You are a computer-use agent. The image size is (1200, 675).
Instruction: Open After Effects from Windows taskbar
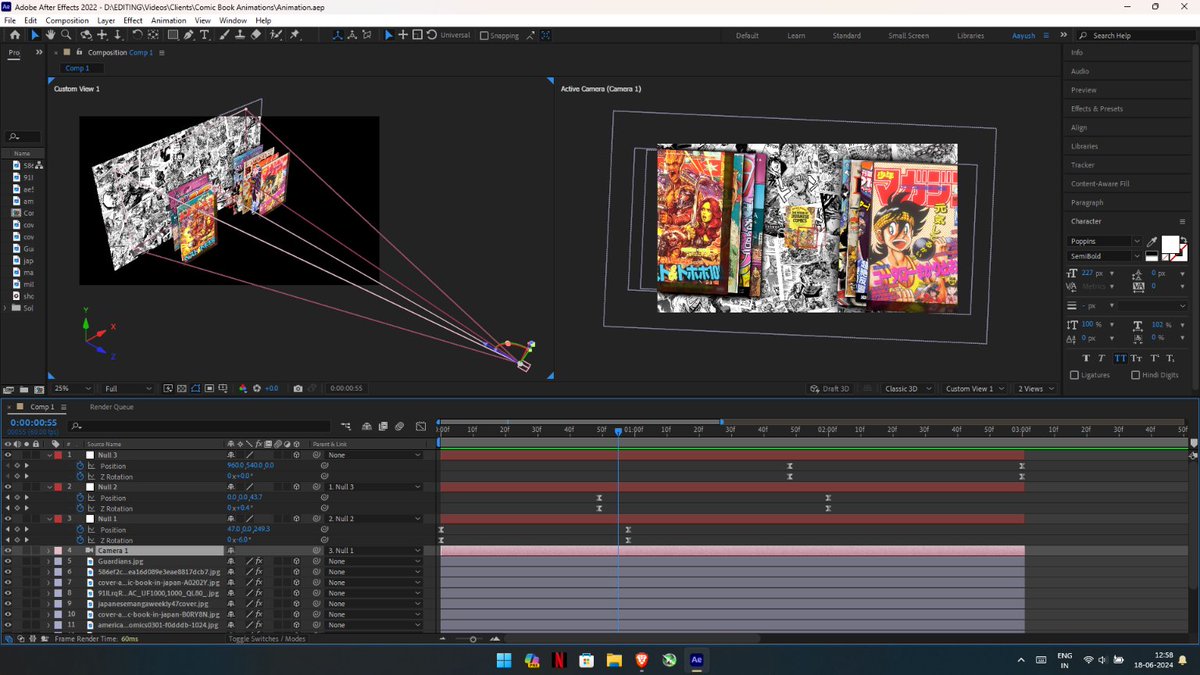(697, 659)
